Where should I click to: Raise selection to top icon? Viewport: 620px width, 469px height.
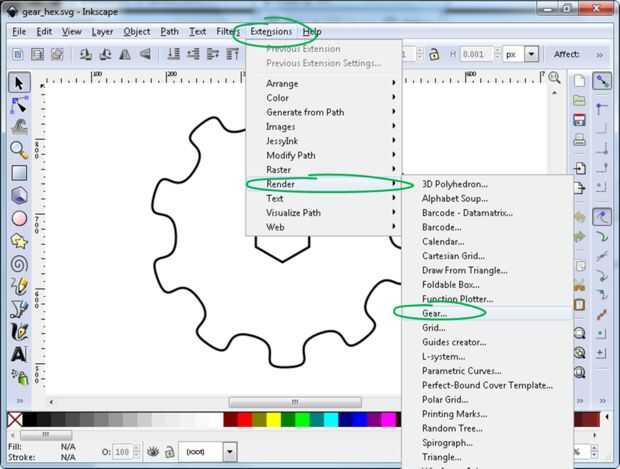(x=232, y=54)
